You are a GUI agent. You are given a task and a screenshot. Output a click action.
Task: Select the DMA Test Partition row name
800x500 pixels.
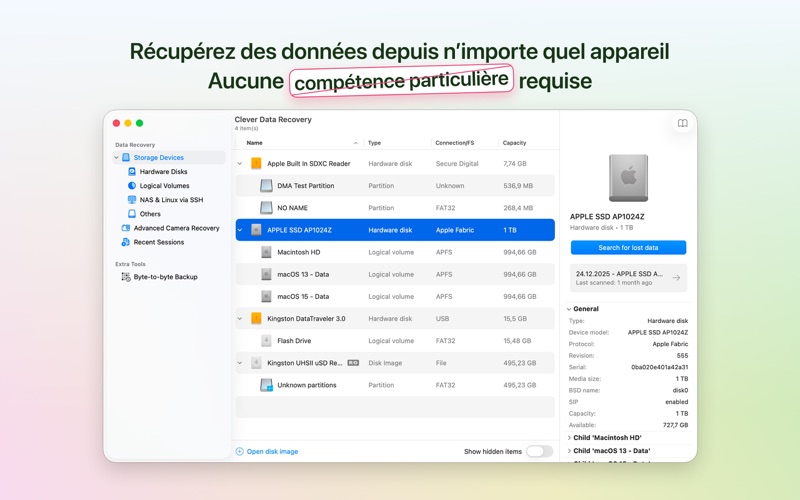coord(306,186)
